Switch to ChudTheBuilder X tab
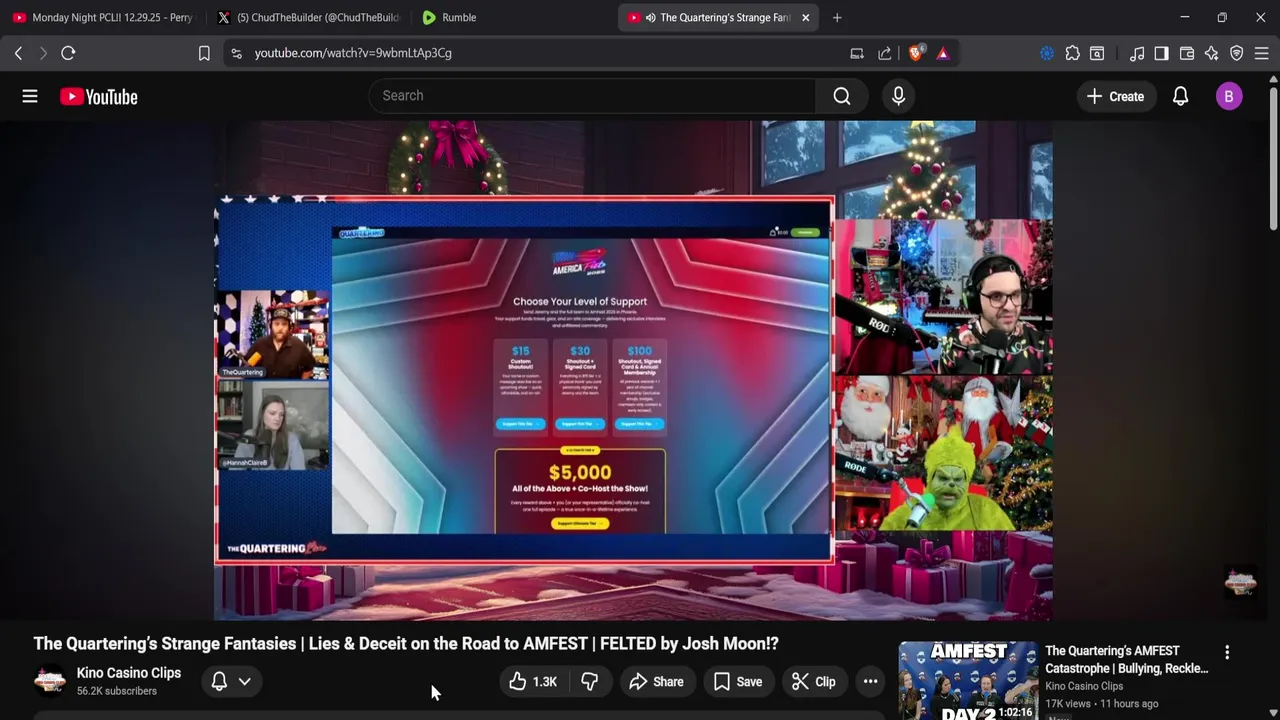Image resolution: width=1280 pixels, height=720 pixels. coord(308,17)
